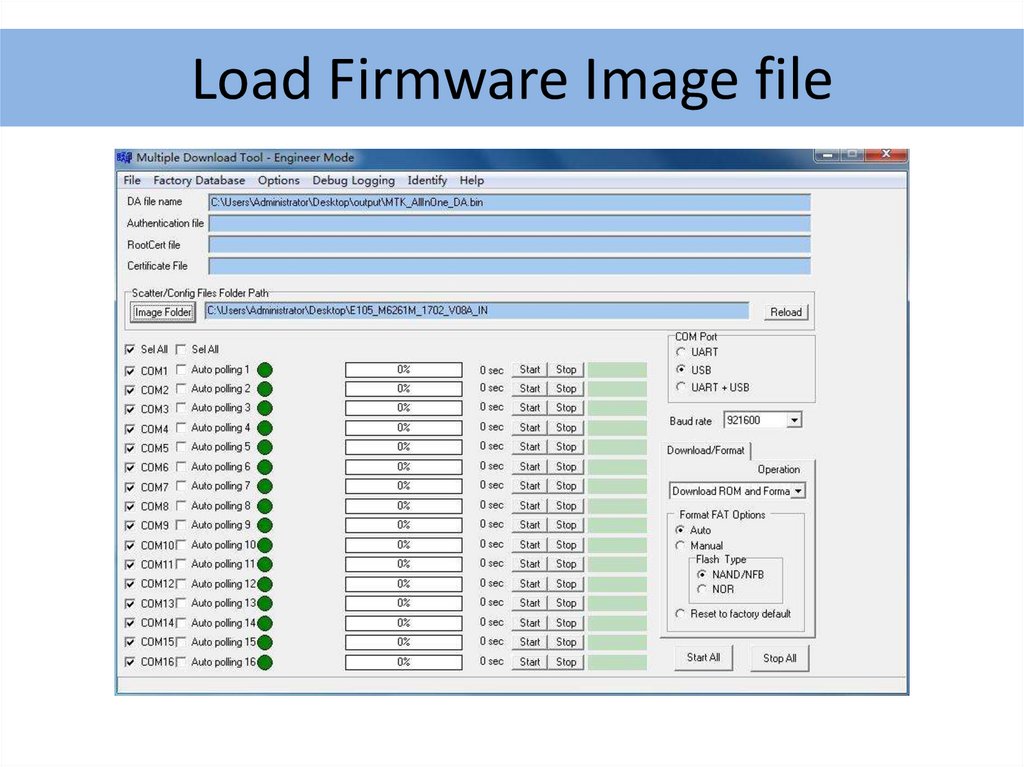
Task: Select Reset to factory default option
Action: coord(680,614)
